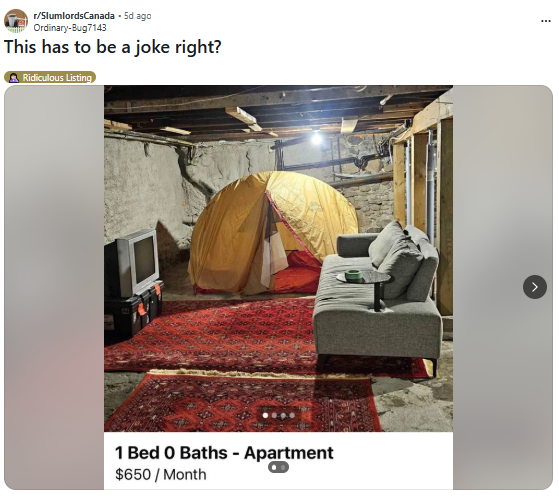
Task: Click the small pill indicator below listing title
Action: tap(278, 467)
